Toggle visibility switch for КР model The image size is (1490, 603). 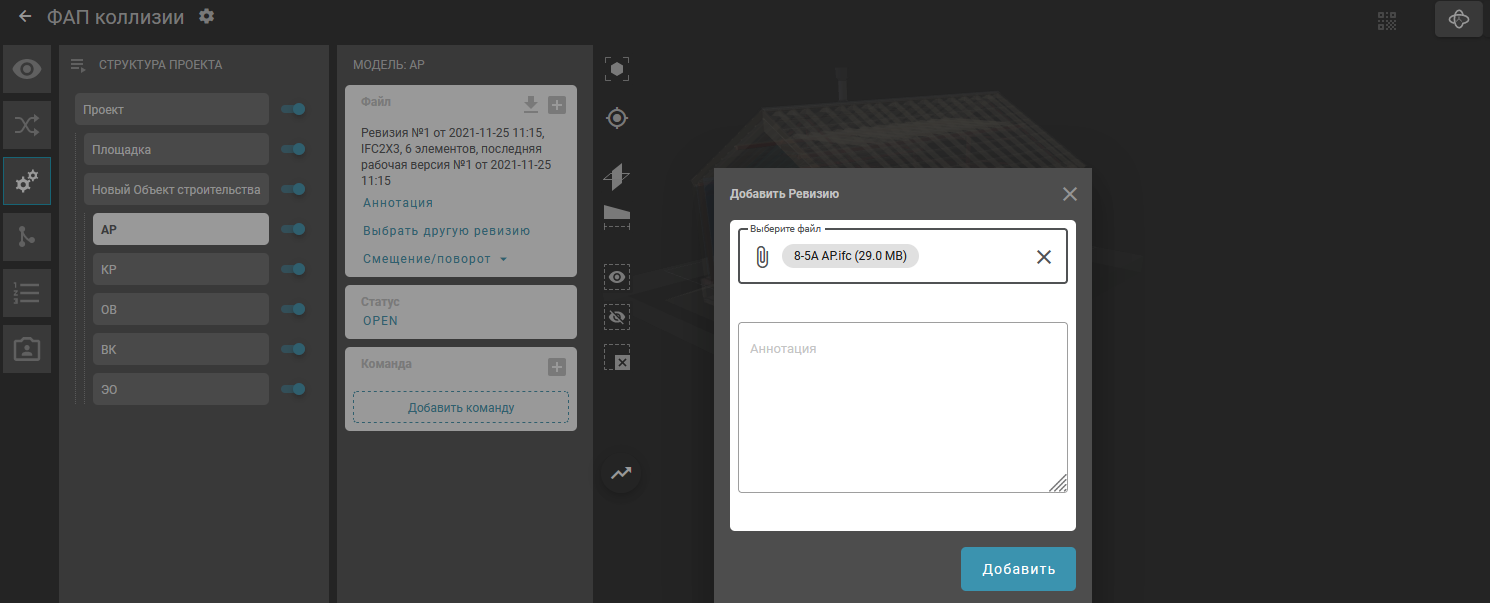point(293,269)
